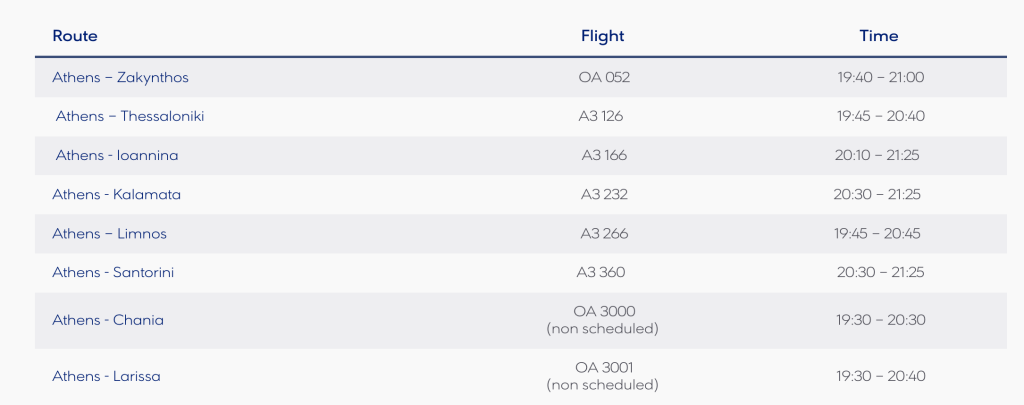Click the 19:30 – 20:40 Larissa time
The image size is (1024, 405).
click(880, 376)
